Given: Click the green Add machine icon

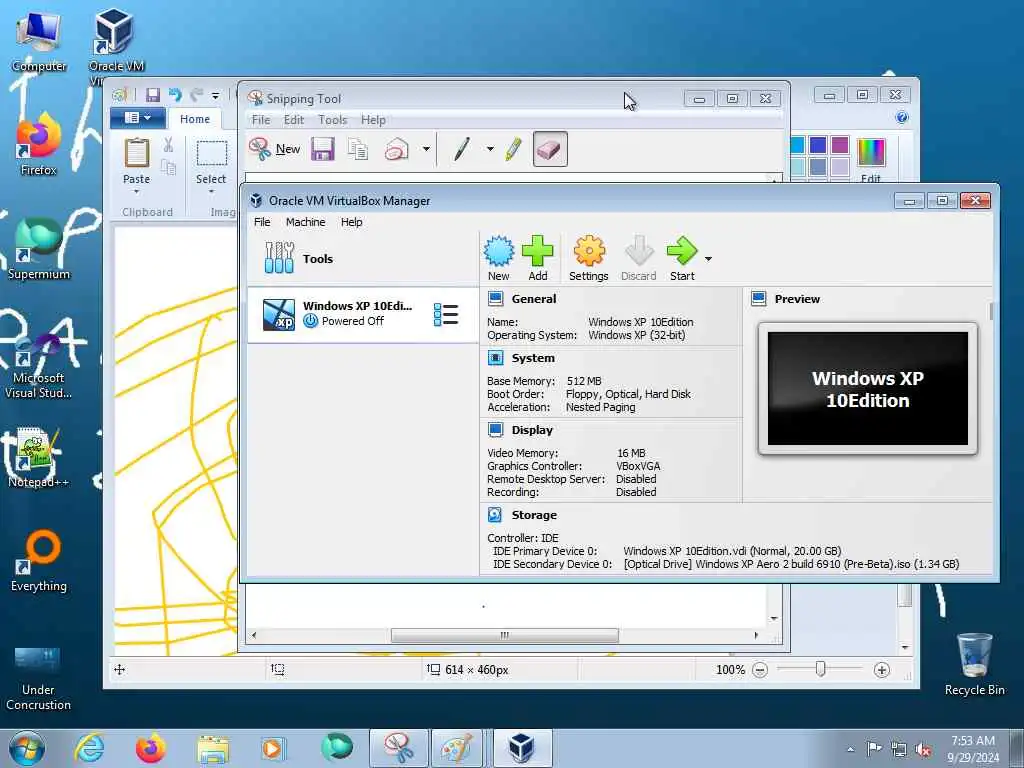Looking at the screenshot, I should (537, 258).
